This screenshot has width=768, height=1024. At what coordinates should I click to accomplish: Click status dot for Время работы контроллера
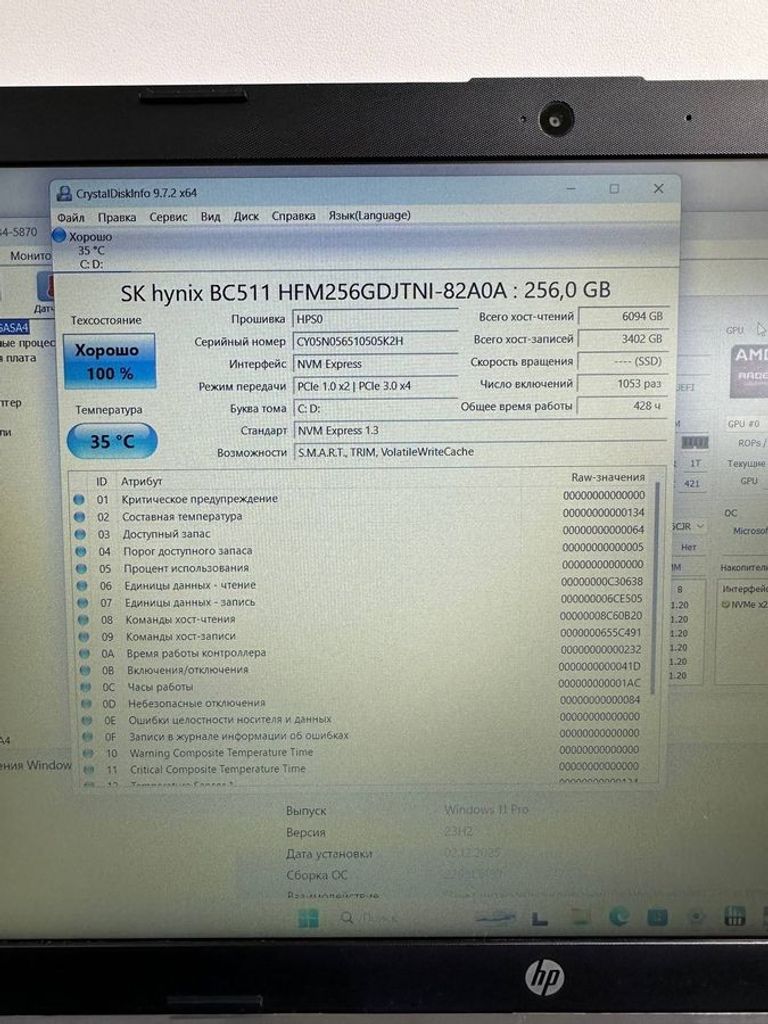(x=85, y=653)
